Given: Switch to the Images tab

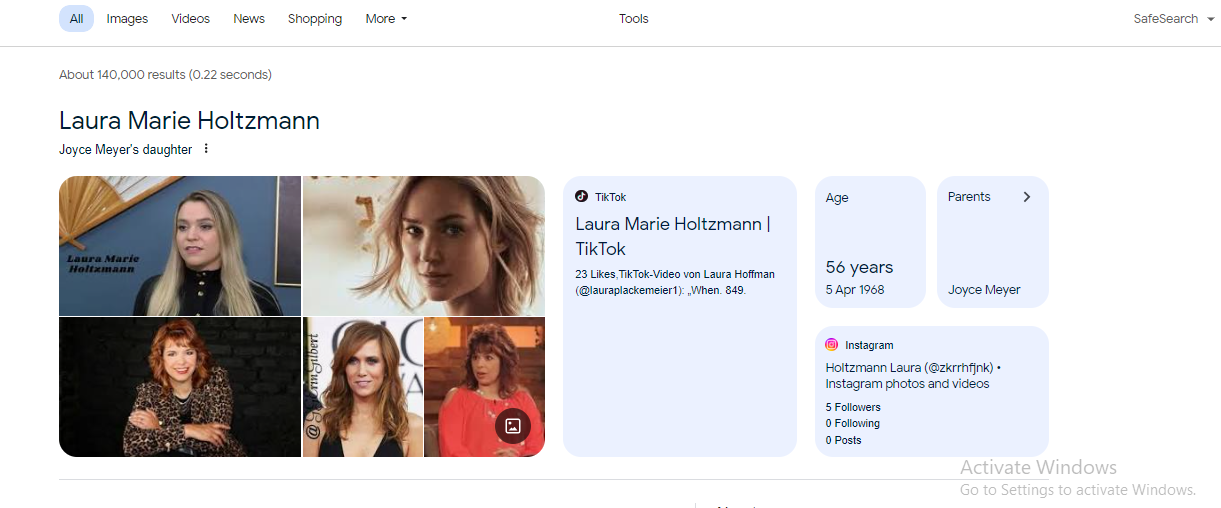Looking at the screenshot, I should (127, 19).
